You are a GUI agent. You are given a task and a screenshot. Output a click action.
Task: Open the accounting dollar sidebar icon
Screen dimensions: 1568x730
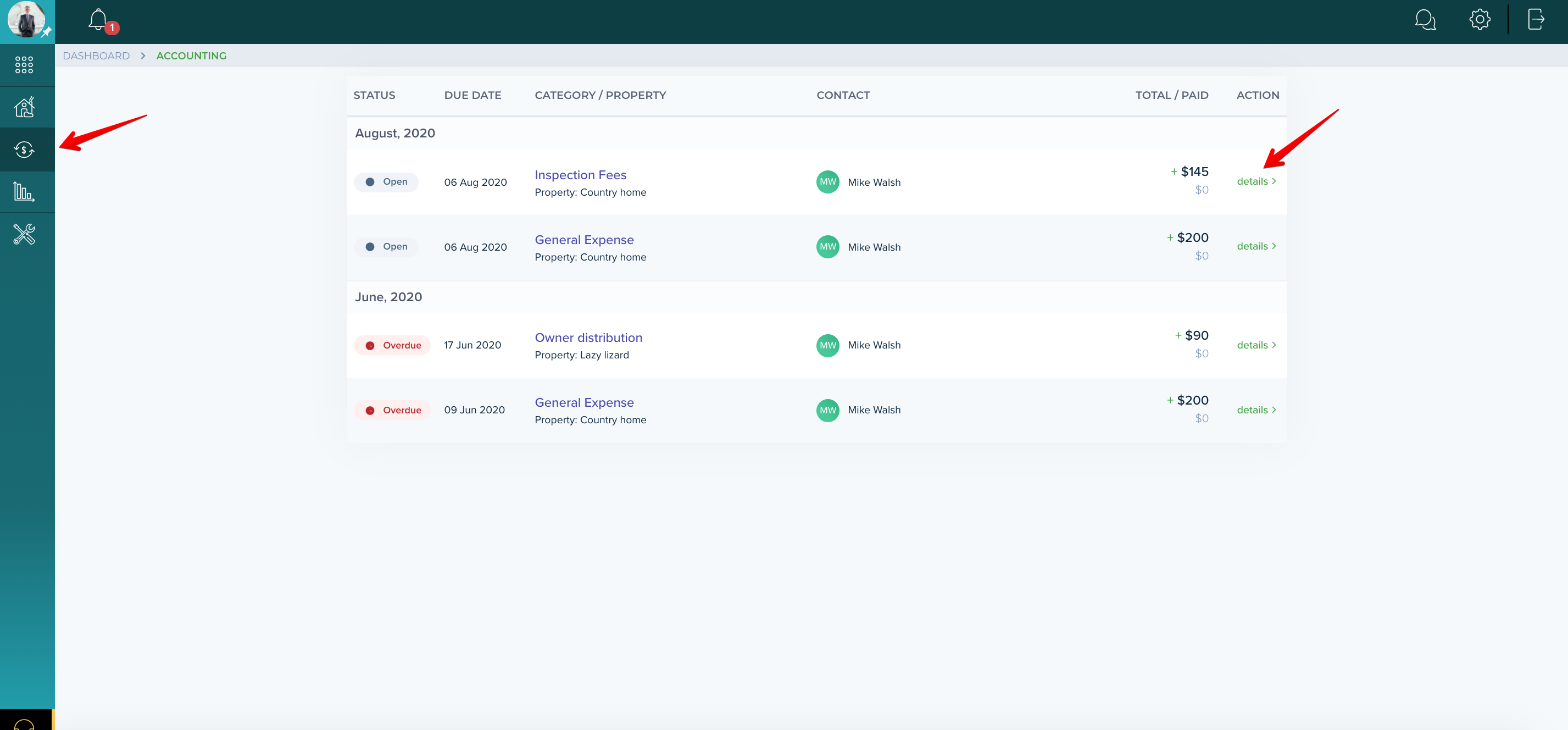point(24,149)
